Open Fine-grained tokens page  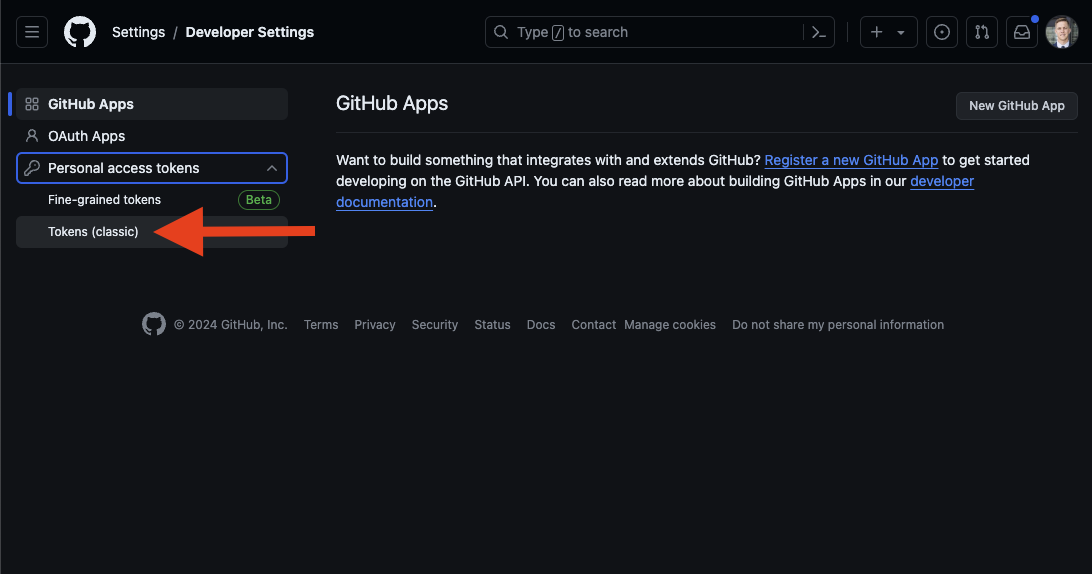[x=104, y=200]
